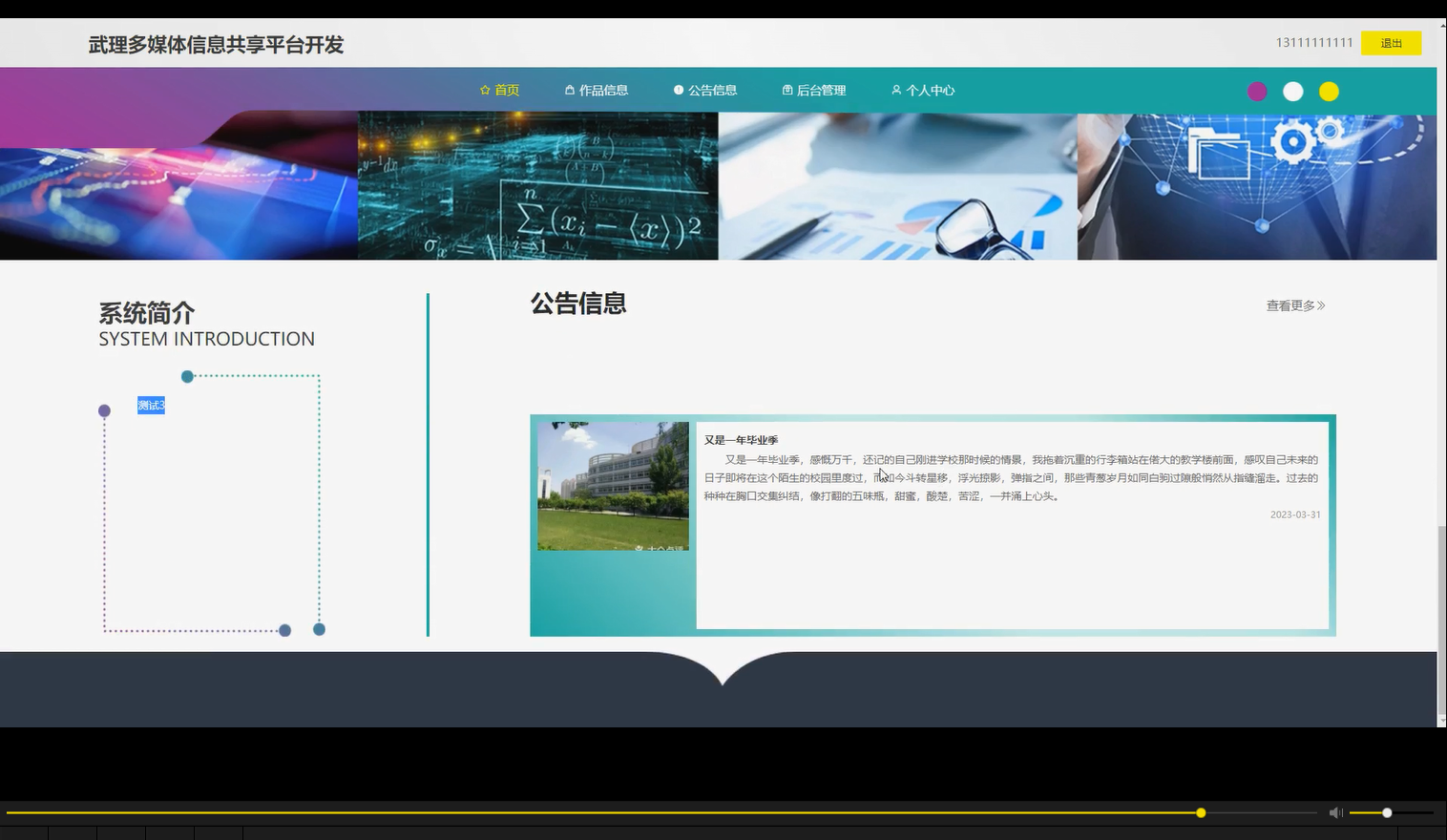
Task: Click the video seek progress bar
Action: 668,812
